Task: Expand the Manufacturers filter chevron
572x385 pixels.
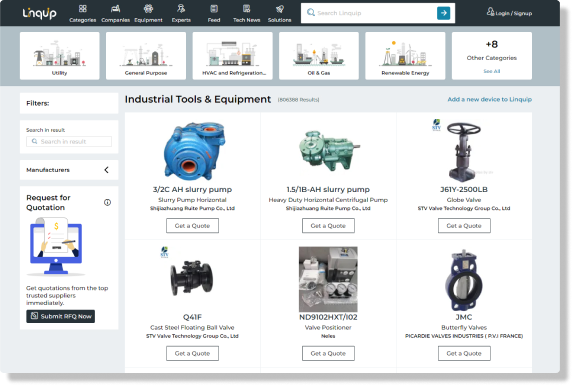Action: point(107,170)
